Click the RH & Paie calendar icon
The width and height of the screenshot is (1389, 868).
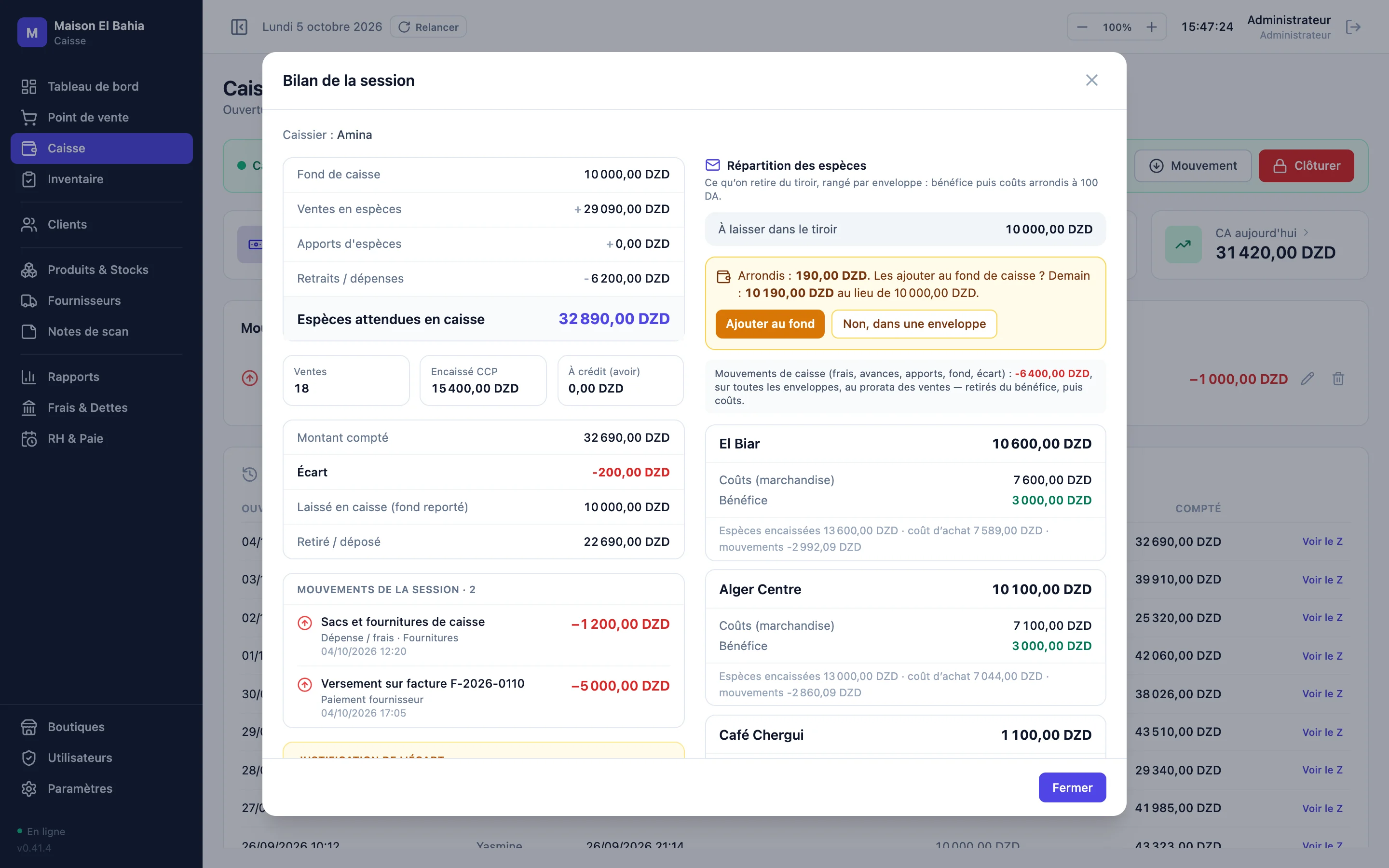29,439
